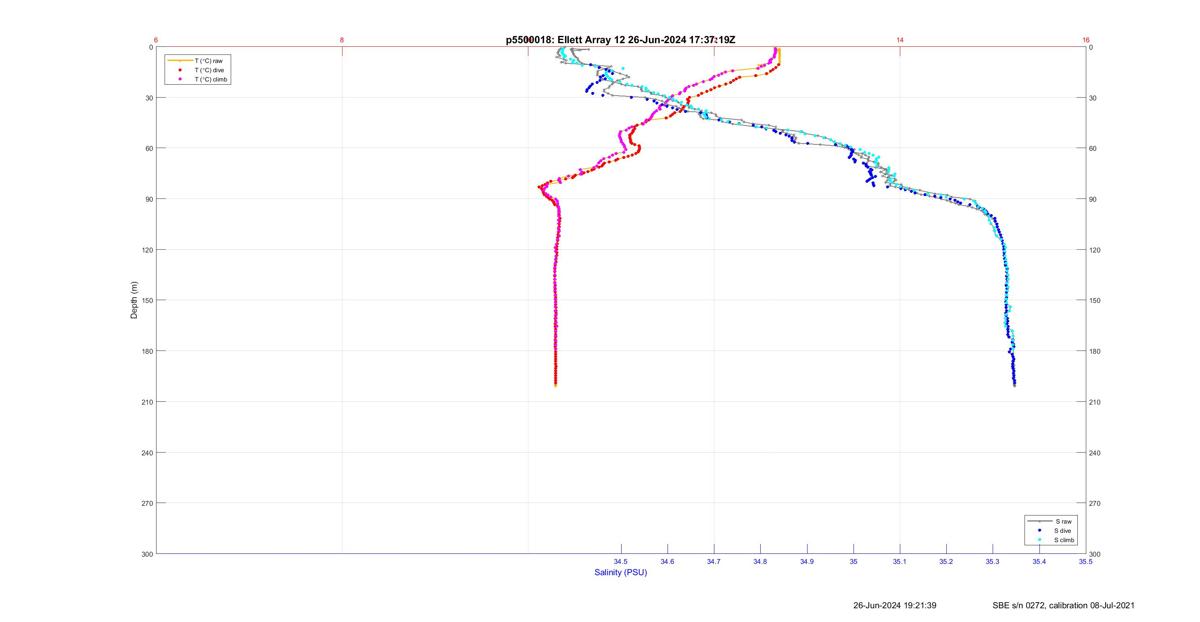Select the 'S climb' legend entry
The width and height of the screenshot is (1200, 622).
pyautogui.click(x=1065, y=540)
